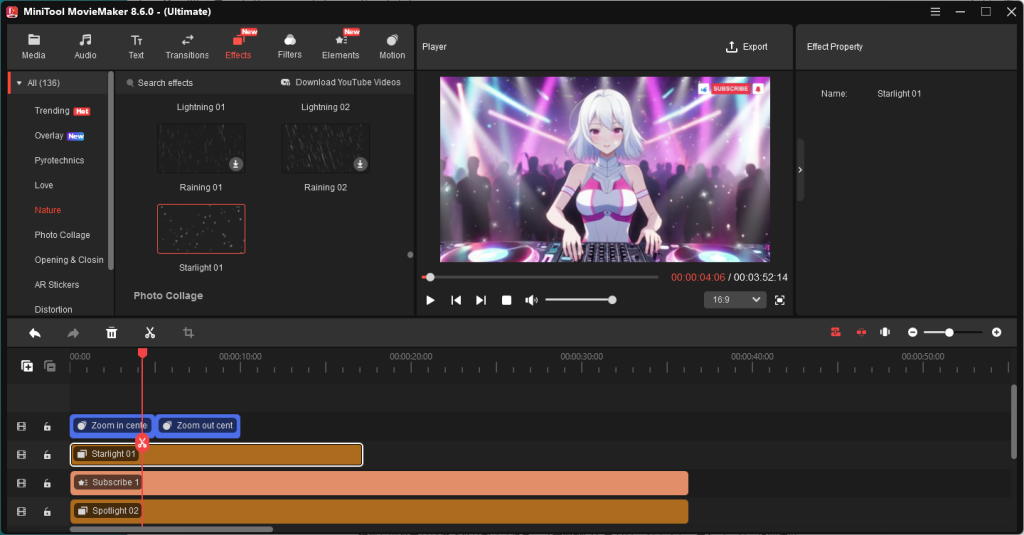
Task: Collapse the Effect Property side panel
Action: 800,170
